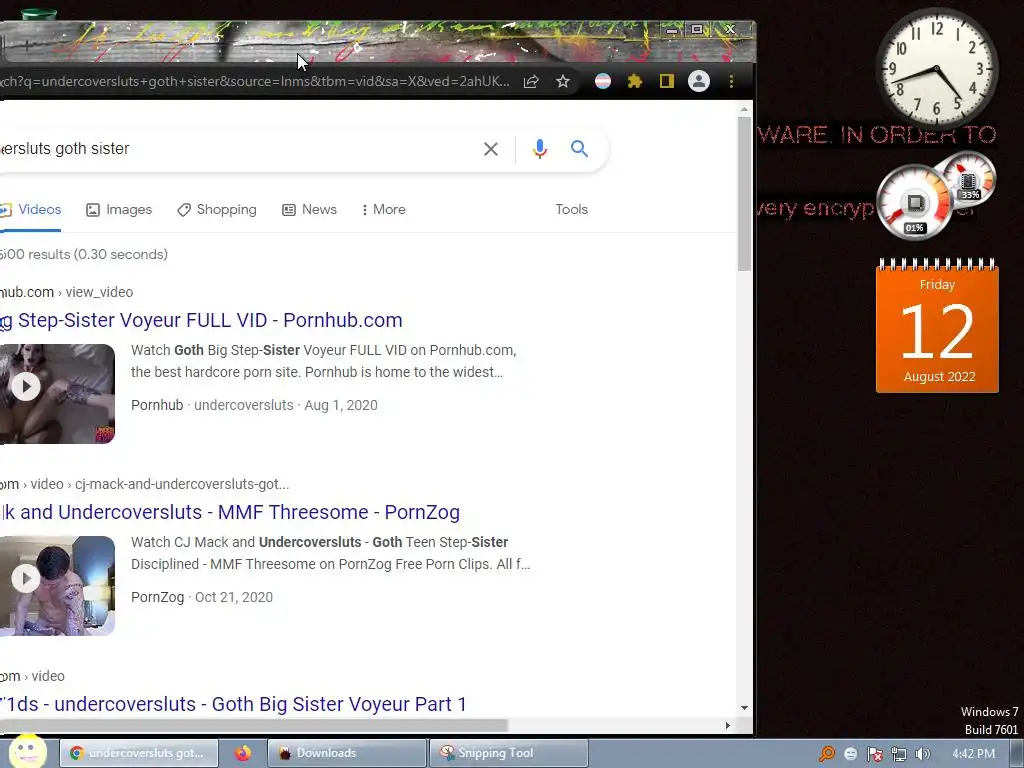Open Action Center flag tray icon

click(x=874, y=754)
